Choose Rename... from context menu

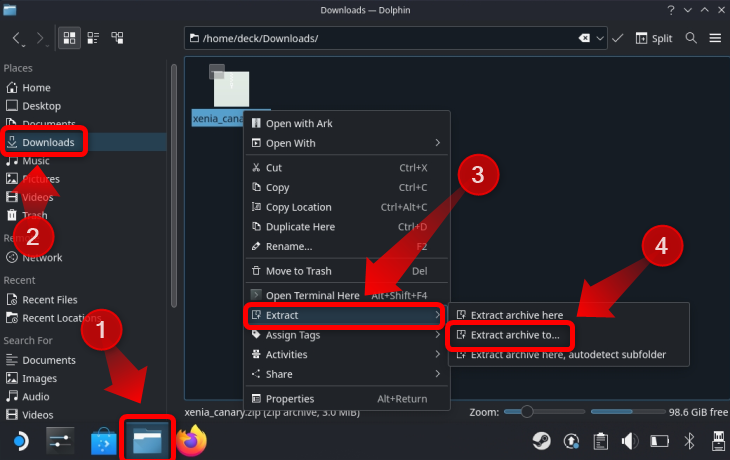[x=347, y=246]
